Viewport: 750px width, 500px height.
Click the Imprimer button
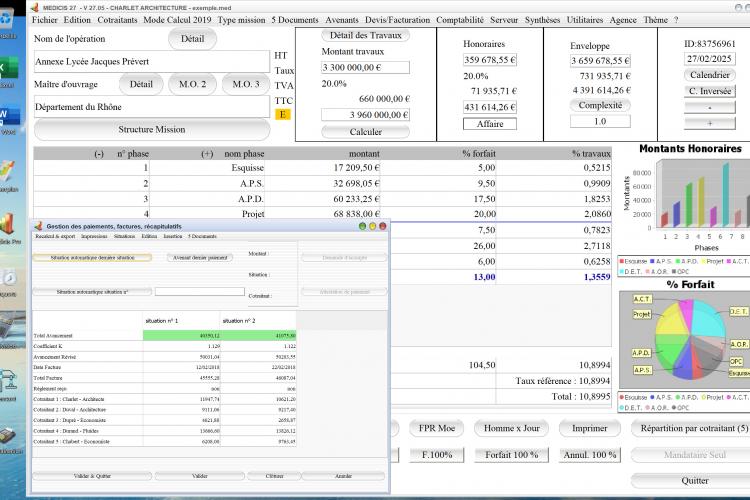589,428
